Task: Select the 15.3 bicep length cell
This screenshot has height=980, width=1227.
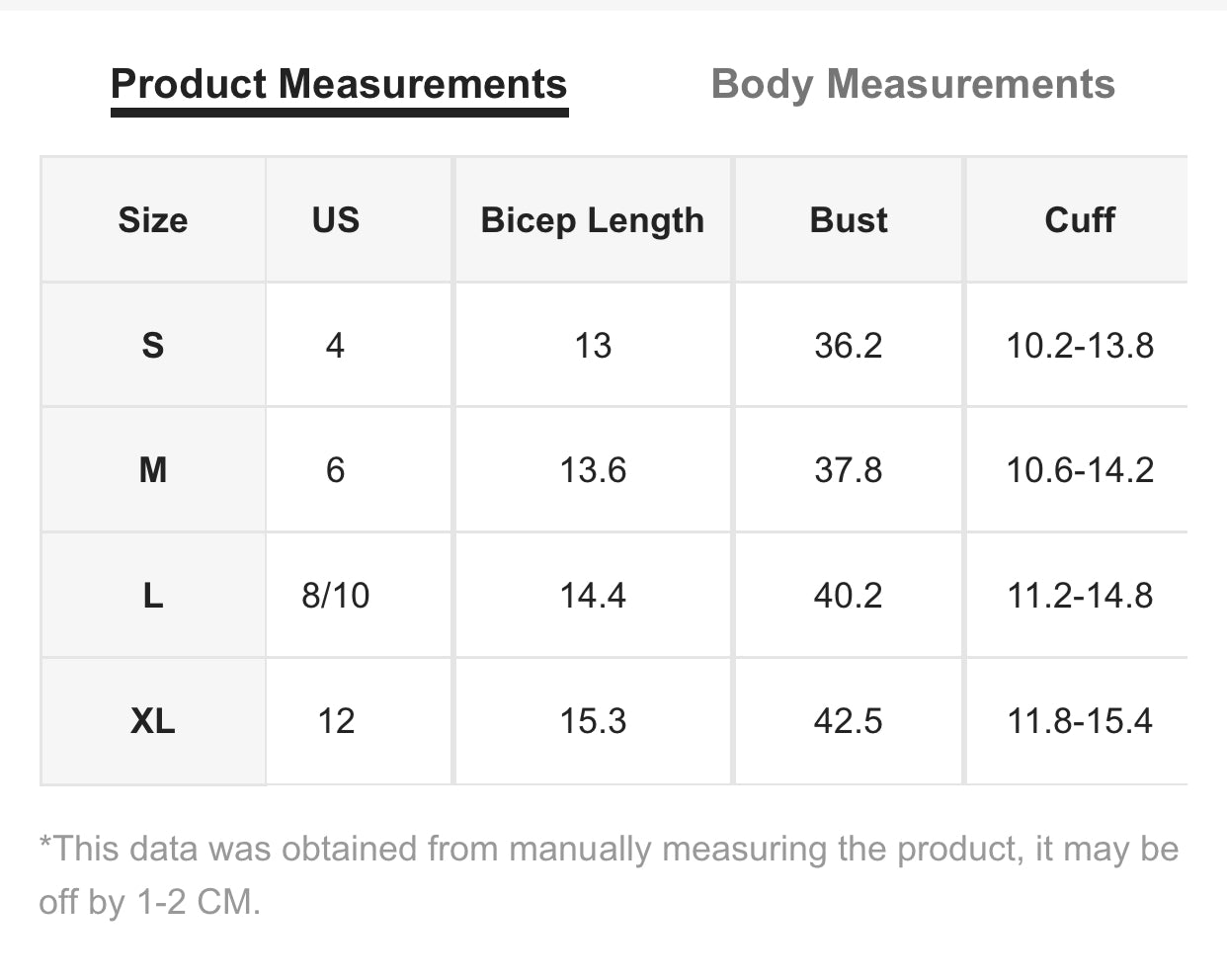Action: 593,721
